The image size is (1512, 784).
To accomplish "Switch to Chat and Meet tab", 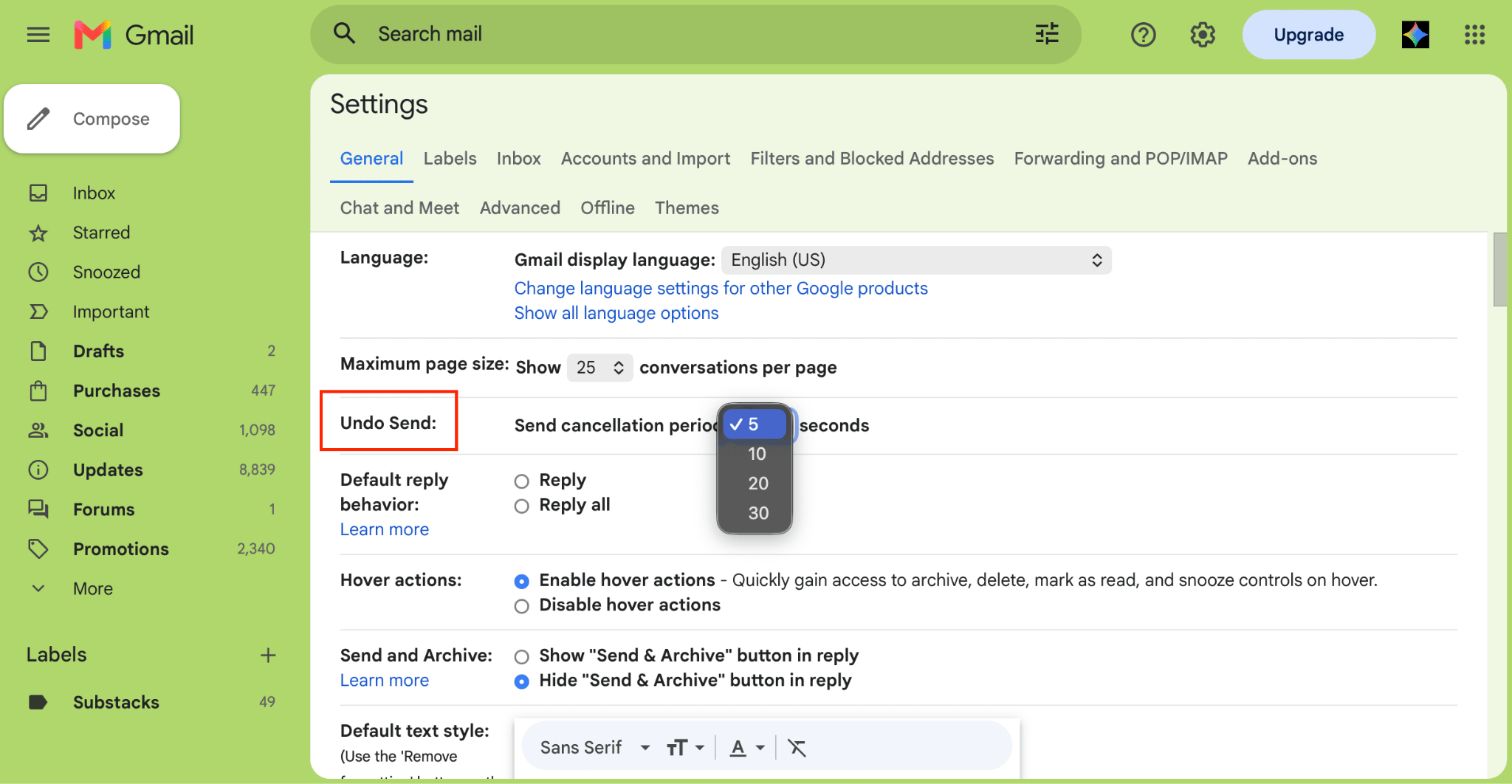I will click(399, 208).
